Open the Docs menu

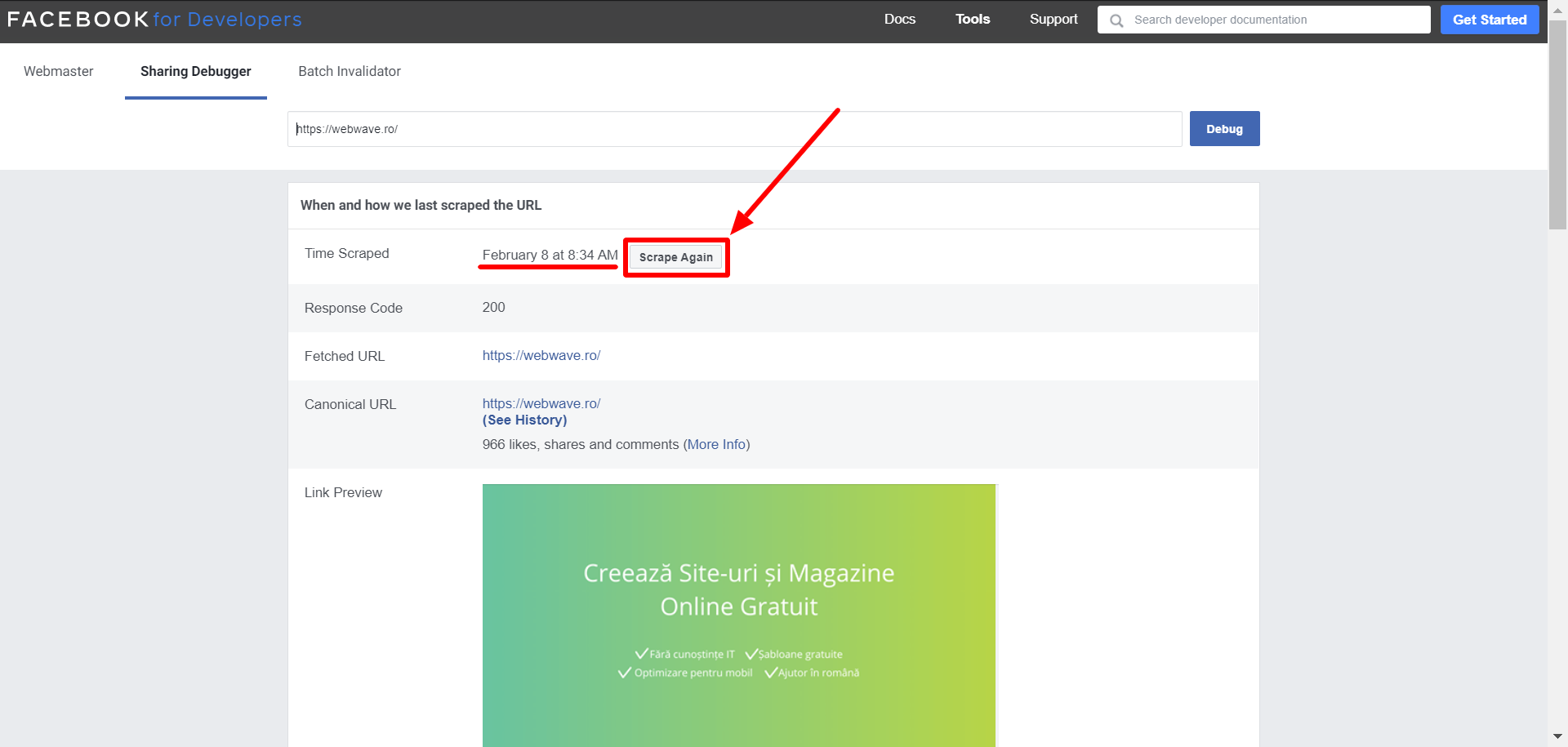point(899,20)
